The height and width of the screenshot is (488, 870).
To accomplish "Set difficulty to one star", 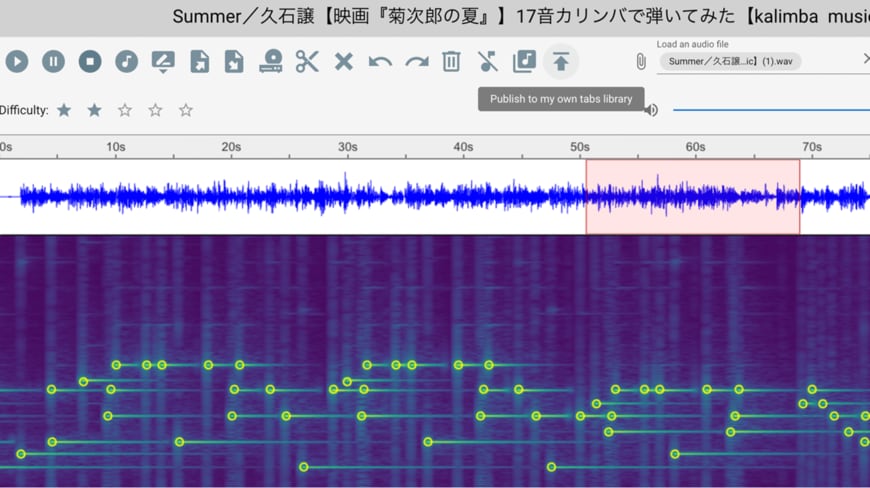I will coord(64,110).
